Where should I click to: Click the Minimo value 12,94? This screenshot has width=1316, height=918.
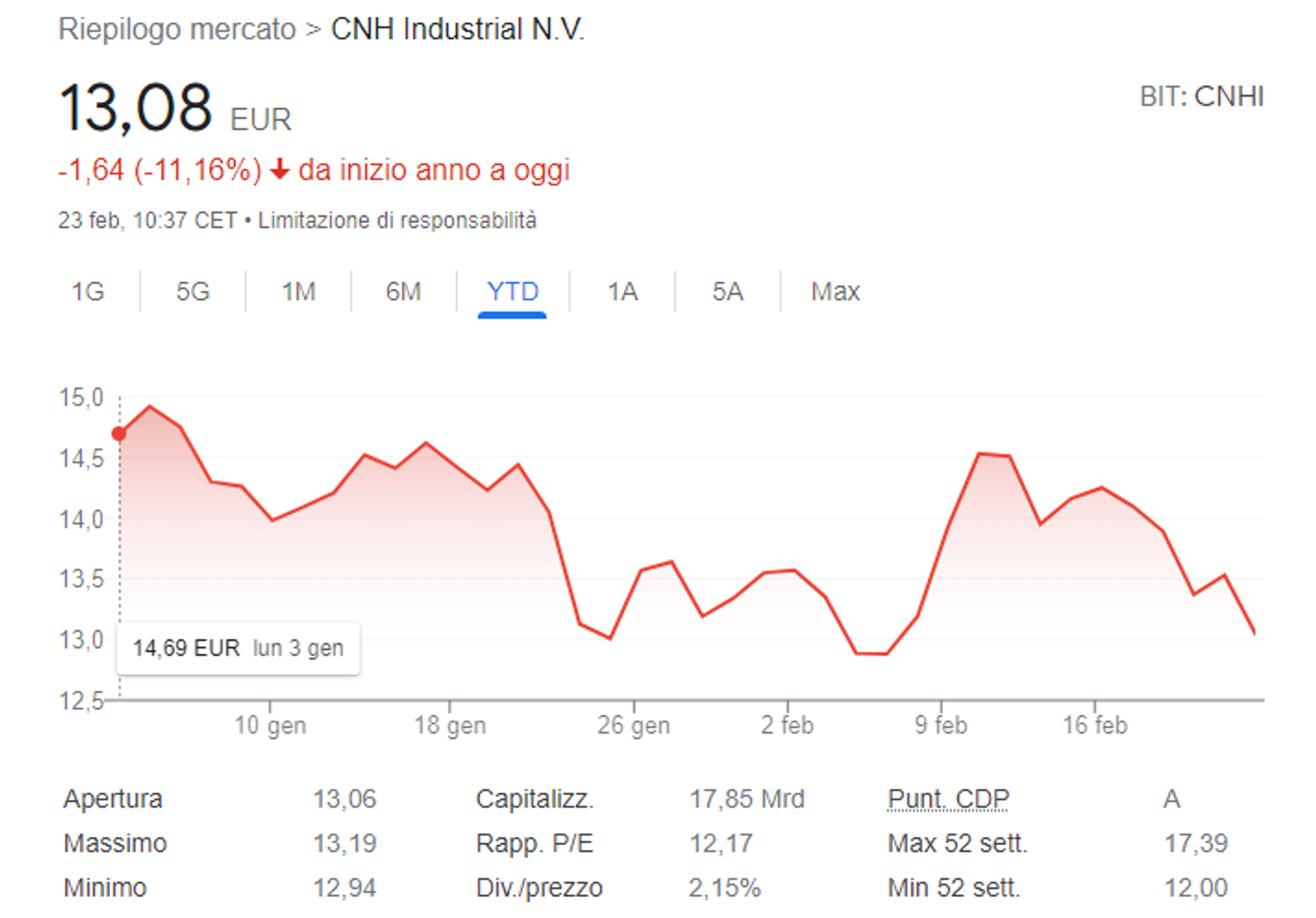[345, 888]
